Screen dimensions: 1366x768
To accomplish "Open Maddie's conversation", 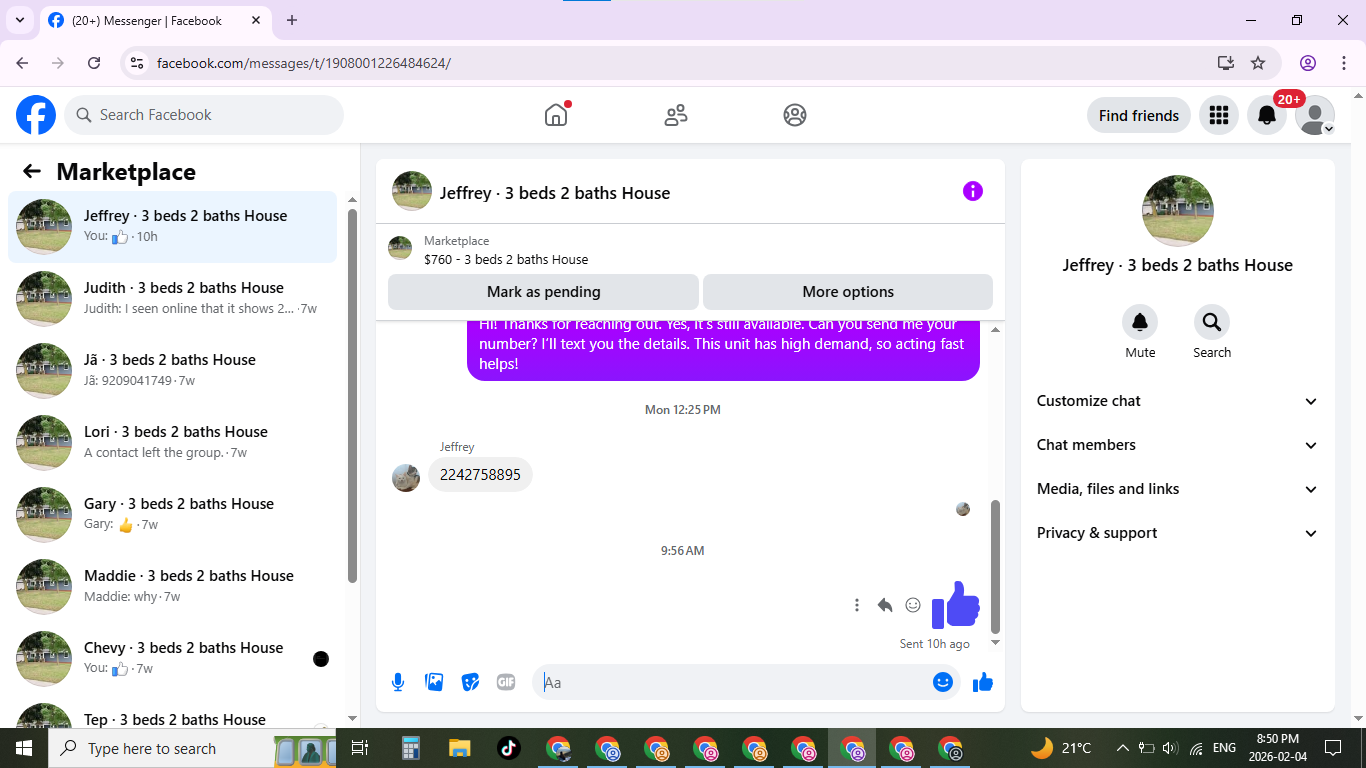I will (173, 587).
